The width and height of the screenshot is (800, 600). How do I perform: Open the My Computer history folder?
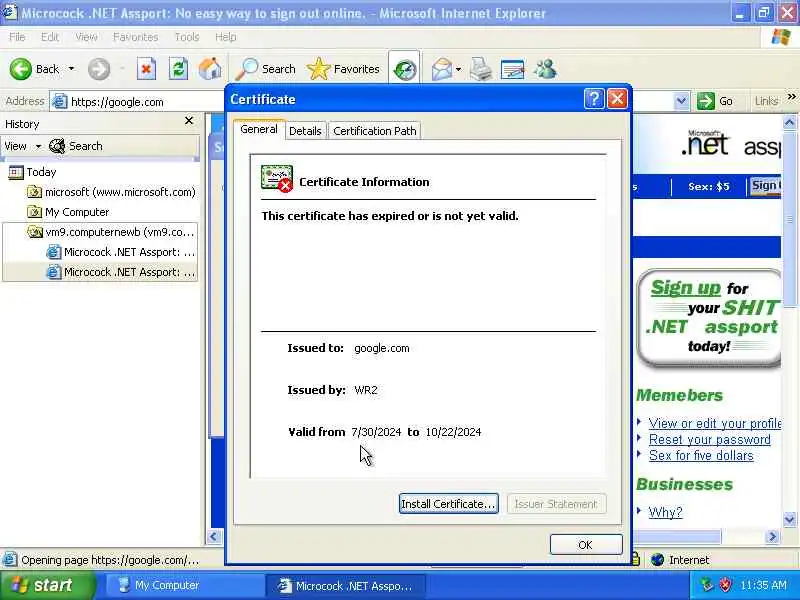click(68, 212)
